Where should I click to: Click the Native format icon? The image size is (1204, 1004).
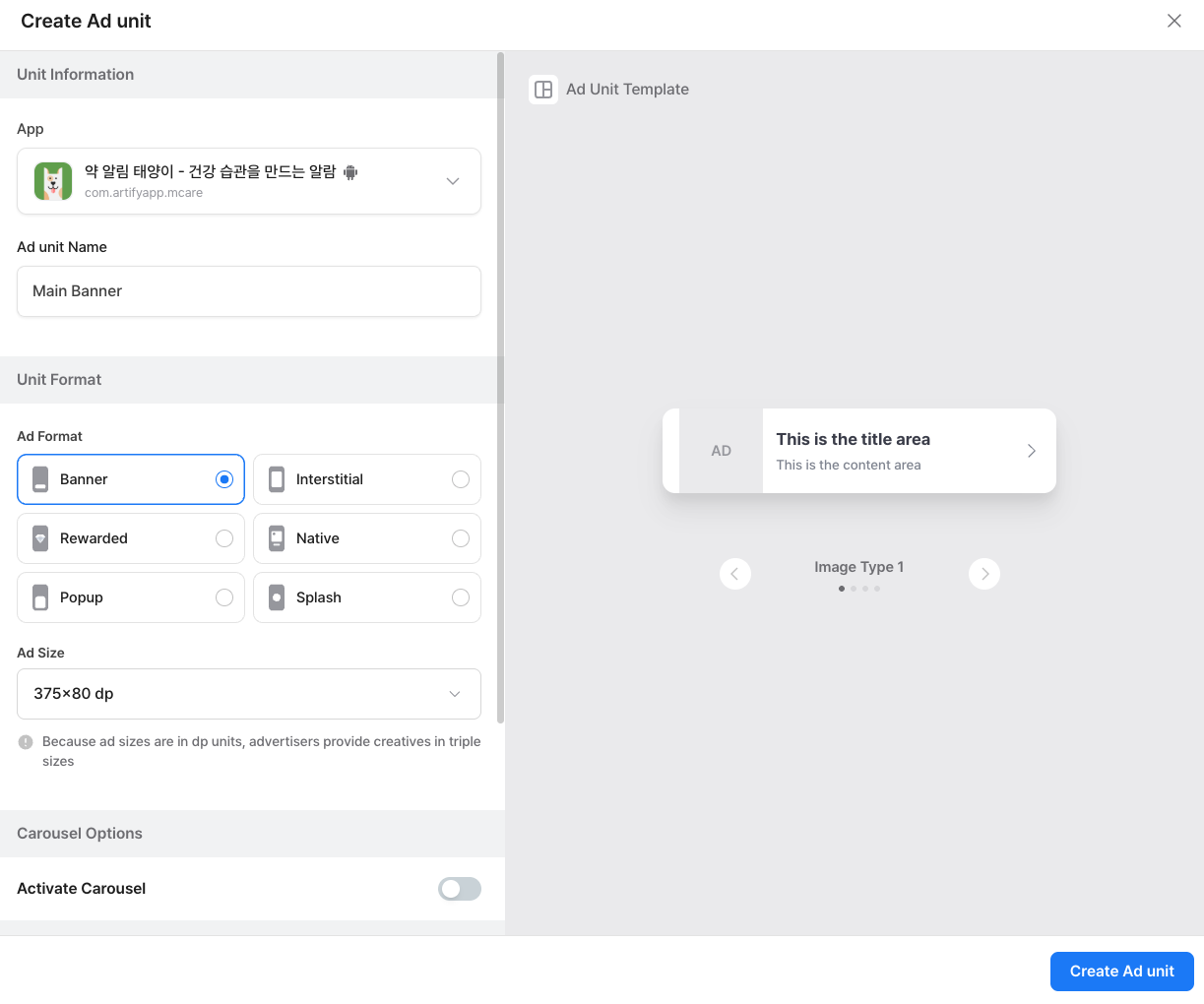pos(277,538)
